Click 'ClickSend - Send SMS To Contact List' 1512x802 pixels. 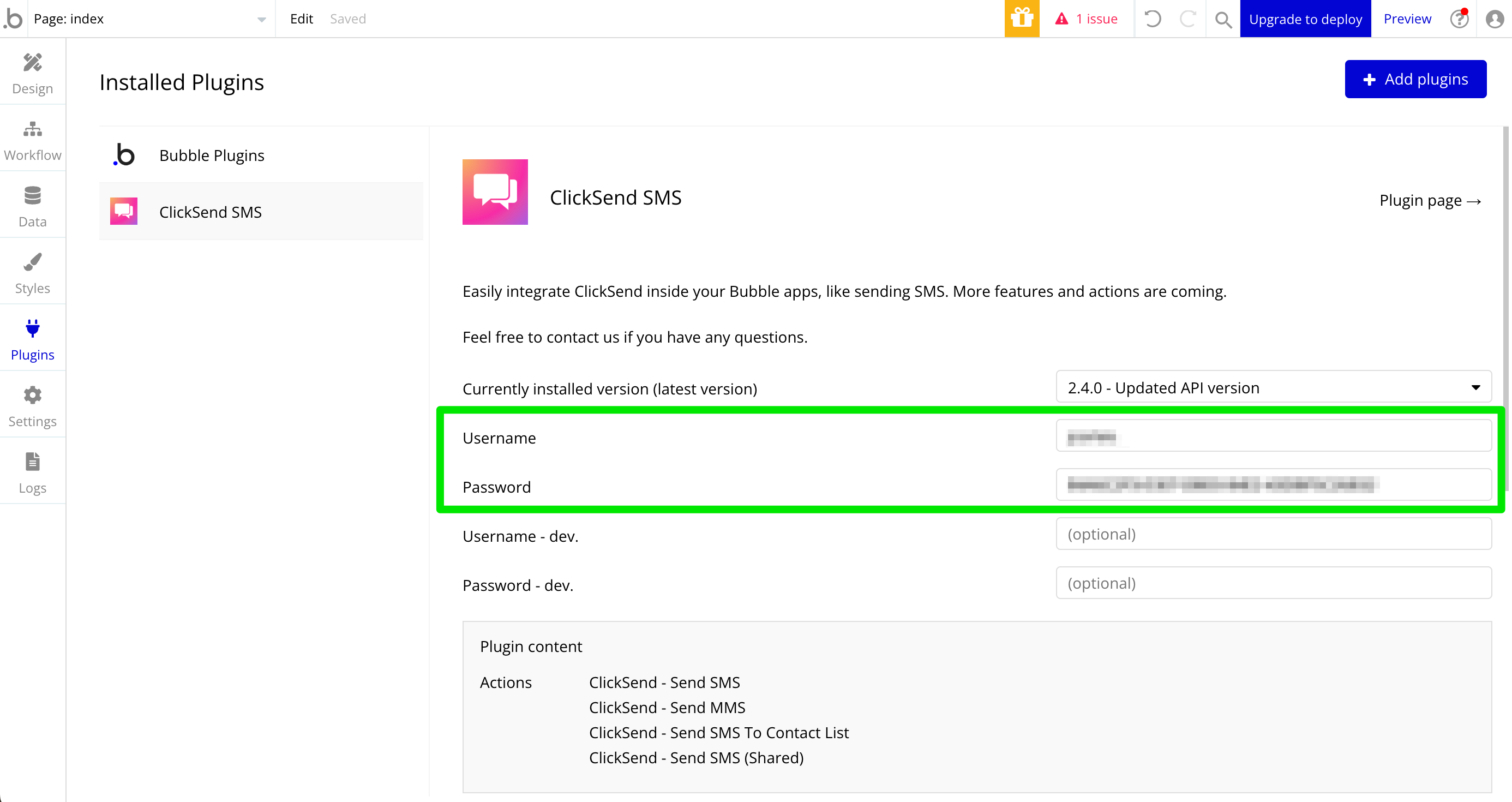pyautogui.click(x=718, y=732)
